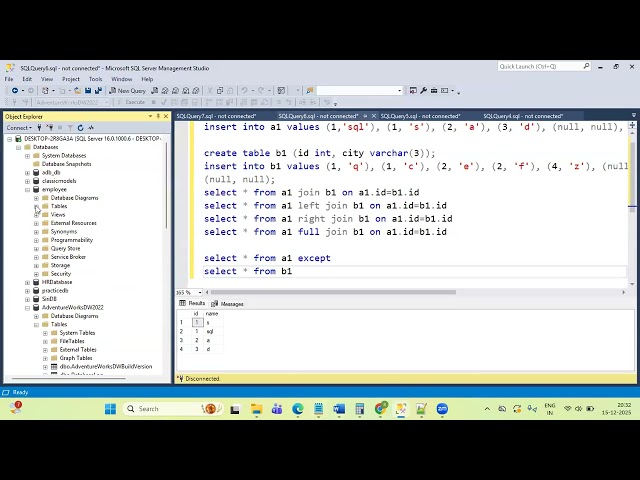
Task: Click the Toolbox briefcase icon in toolbar
Action: tap(434, 91)
